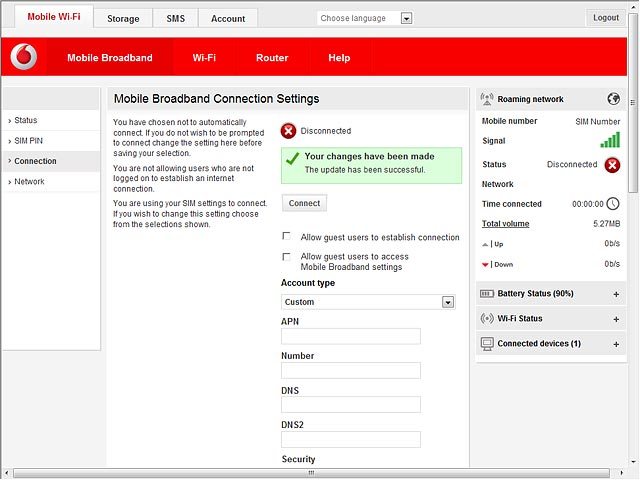
Task: Click the Connect button
Action: tap(304, 203)
